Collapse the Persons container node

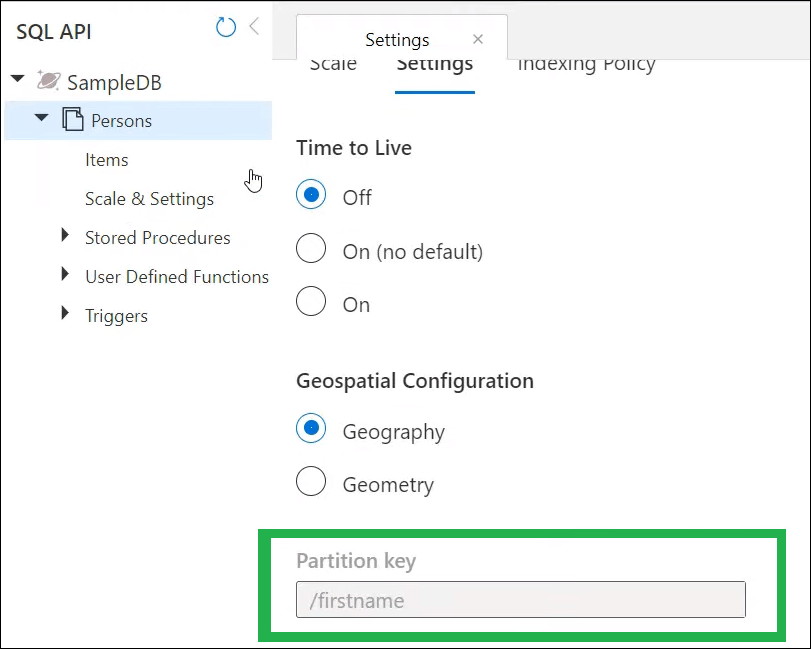pos(41,118)
